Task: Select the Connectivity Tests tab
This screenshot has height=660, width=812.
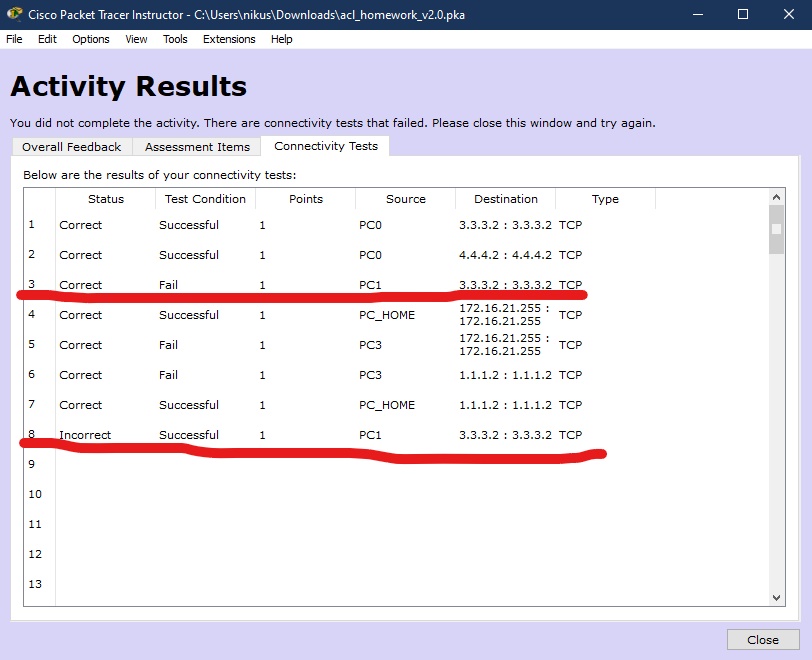Action: 326,146
